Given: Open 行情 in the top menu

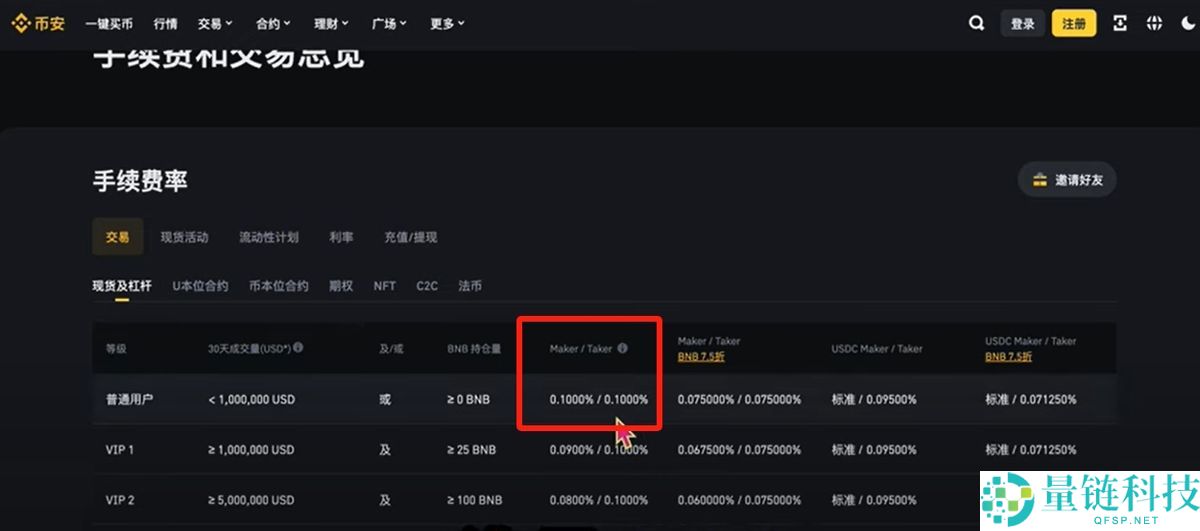Looking at the screenshot, I should click(166, 23).
